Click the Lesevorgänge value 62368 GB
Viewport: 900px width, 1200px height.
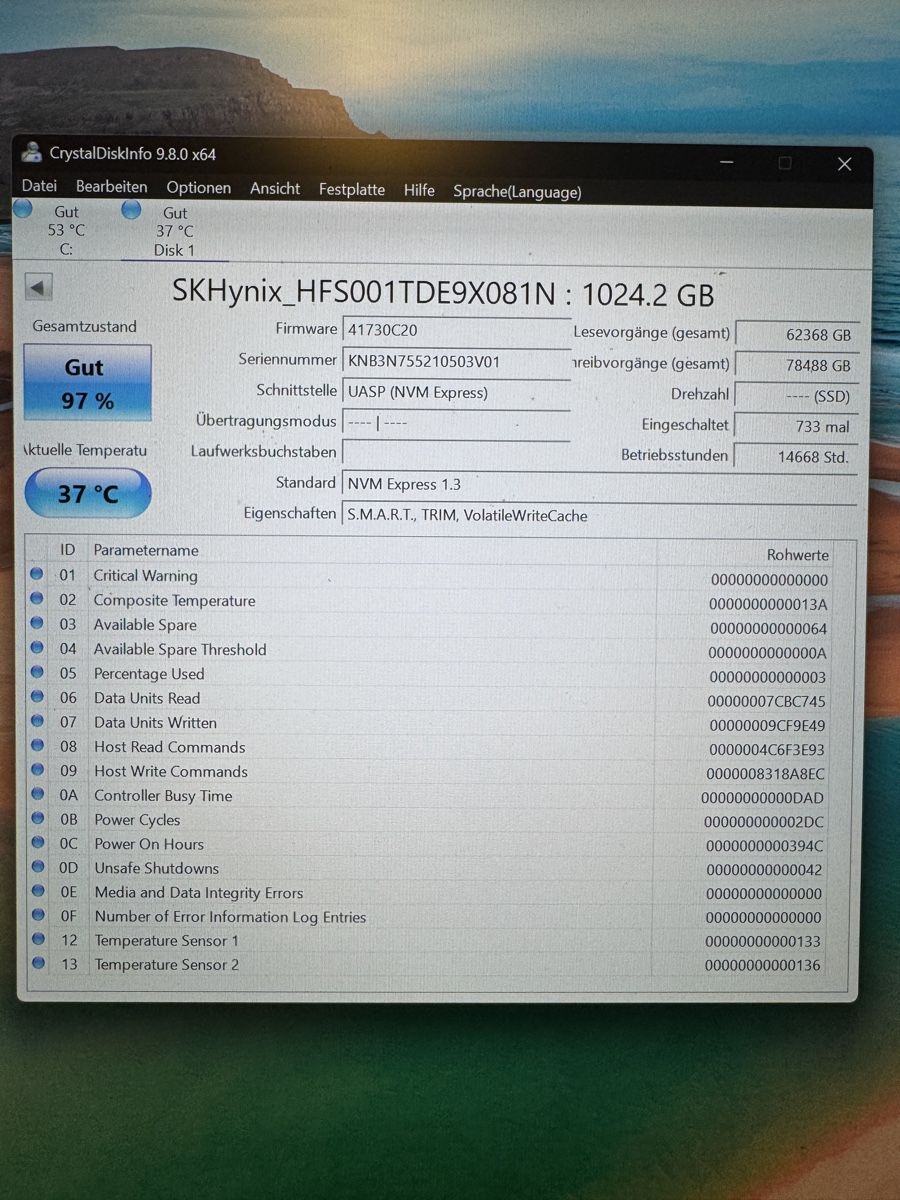pyautogui.click(x=796, y=335)
